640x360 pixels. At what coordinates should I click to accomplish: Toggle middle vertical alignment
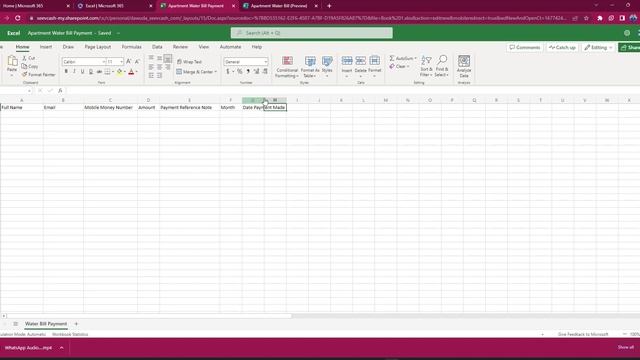[160, 58]
